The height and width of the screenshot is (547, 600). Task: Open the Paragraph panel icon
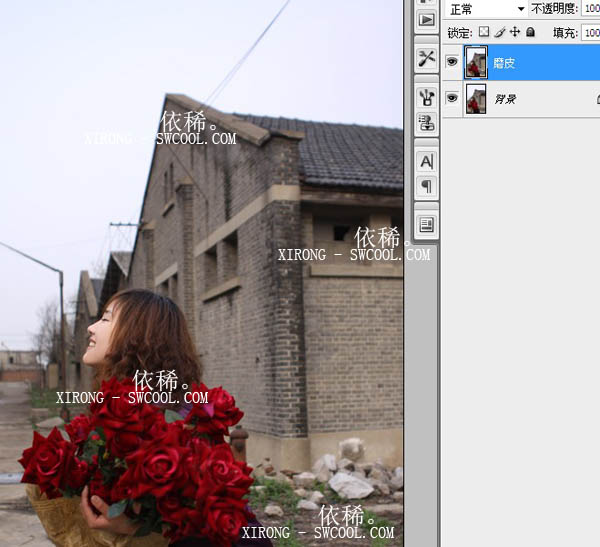427,186
